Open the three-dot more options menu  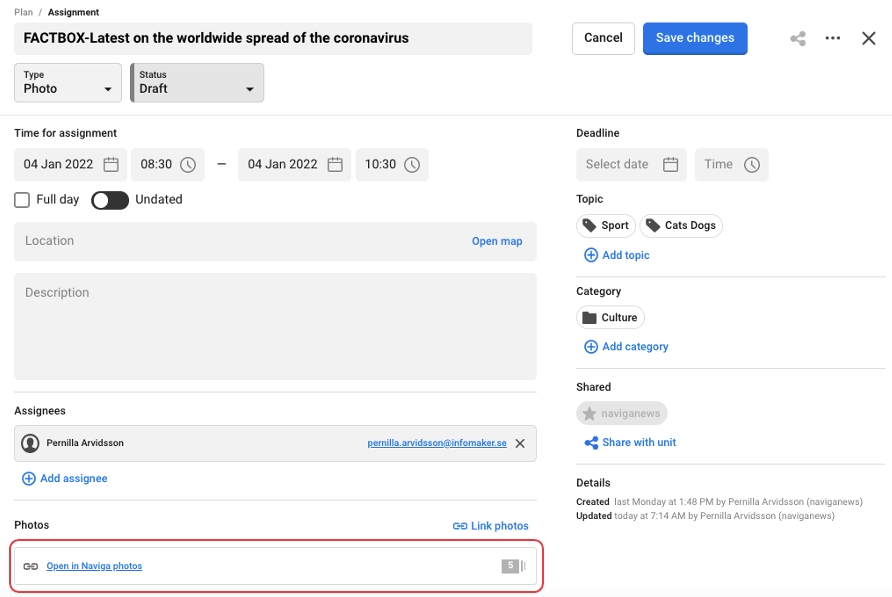coord(833,38)
